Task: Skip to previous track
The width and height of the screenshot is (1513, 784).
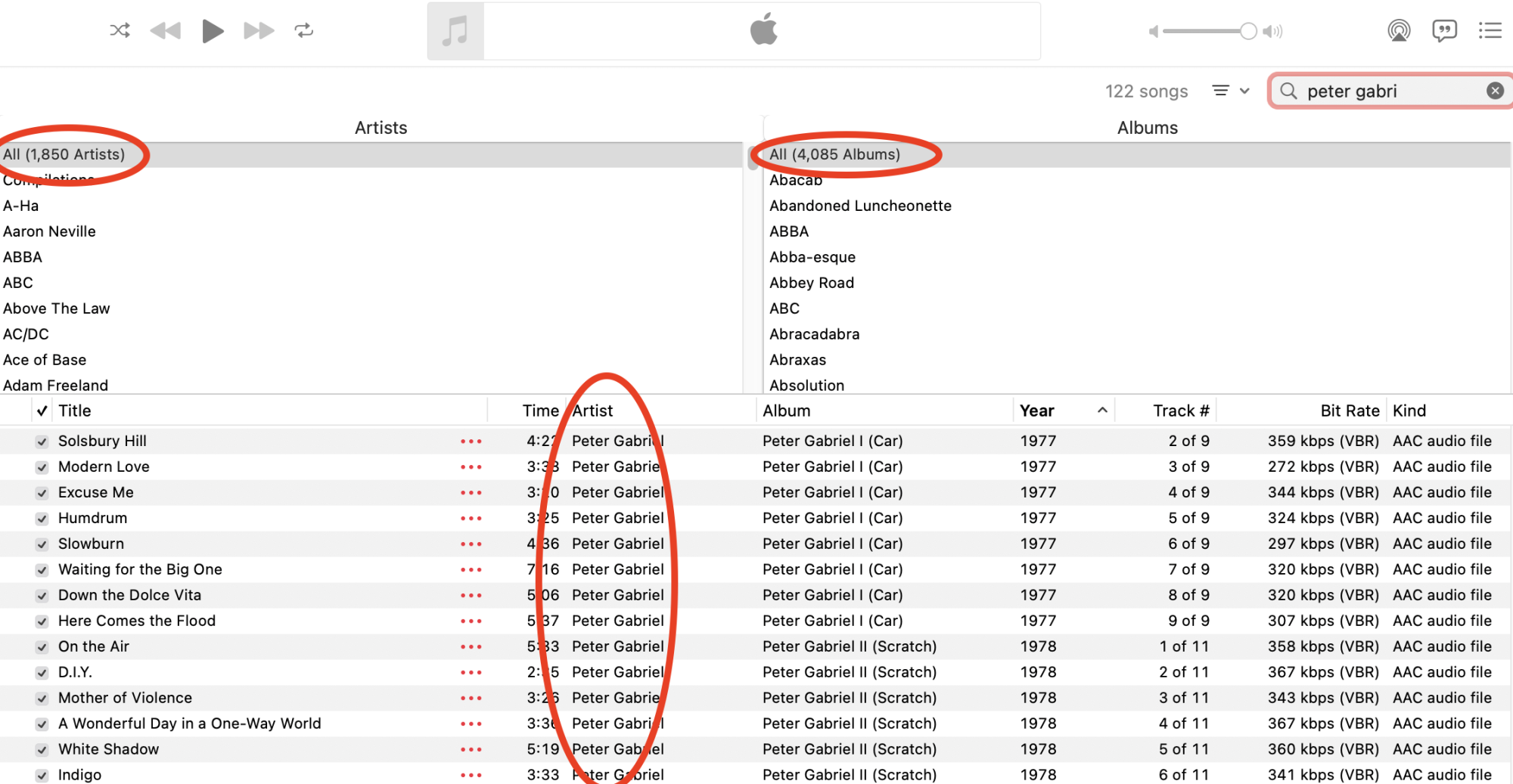Action: pos(166,30)
